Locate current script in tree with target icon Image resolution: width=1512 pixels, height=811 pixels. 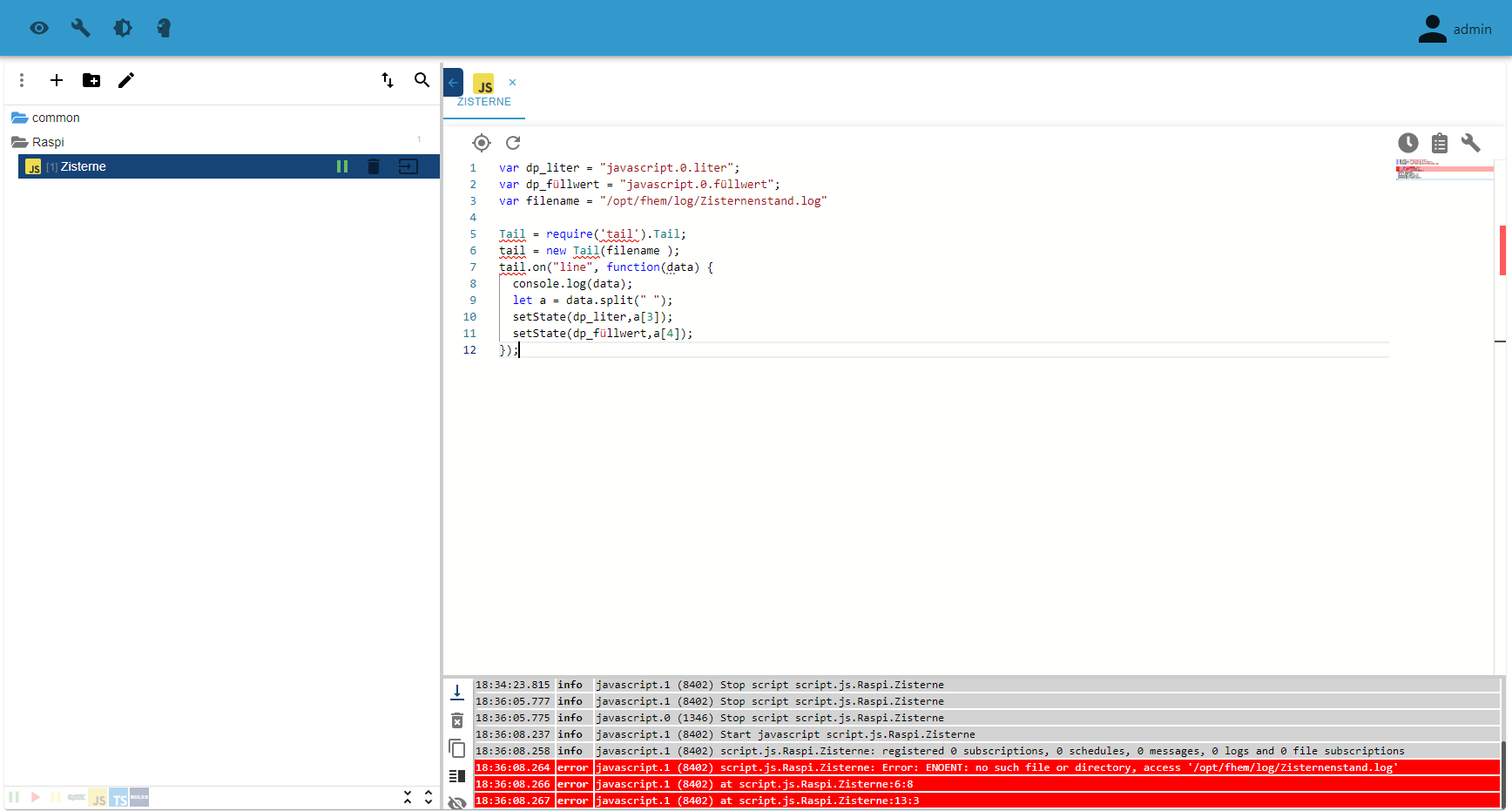coord(482,143)
